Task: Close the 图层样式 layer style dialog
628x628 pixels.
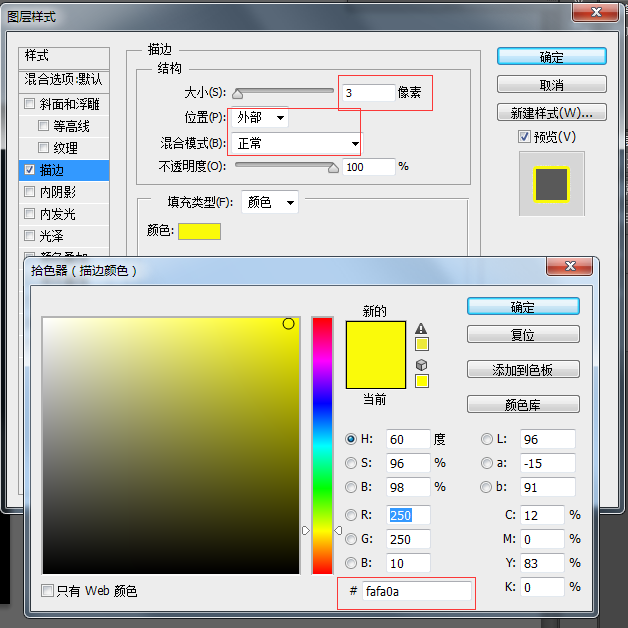Action: [x=596, y=12]
